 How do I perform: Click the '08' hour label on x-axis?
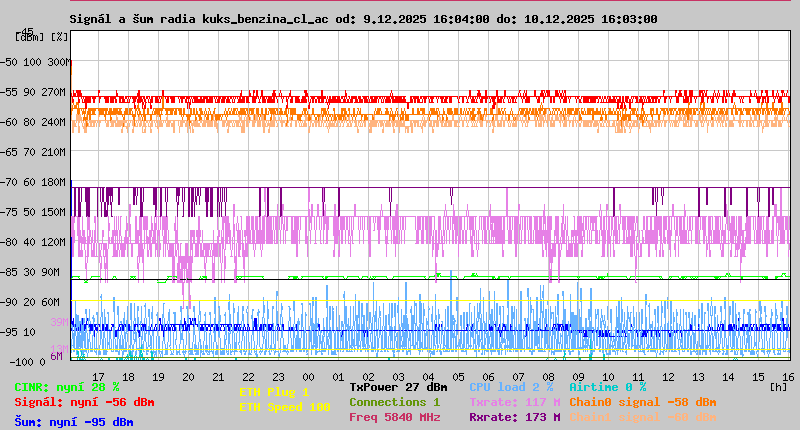click(548, 377)
